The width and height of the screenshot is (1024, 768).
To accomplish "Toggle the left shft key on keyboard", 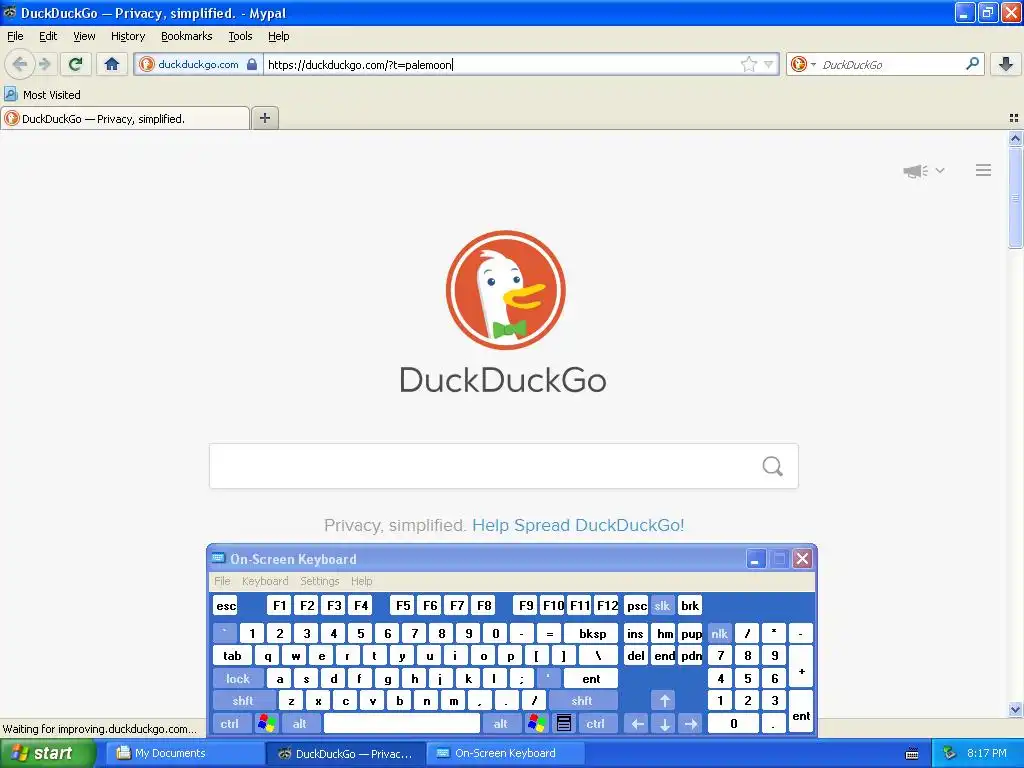I will (x=243, y=701).
